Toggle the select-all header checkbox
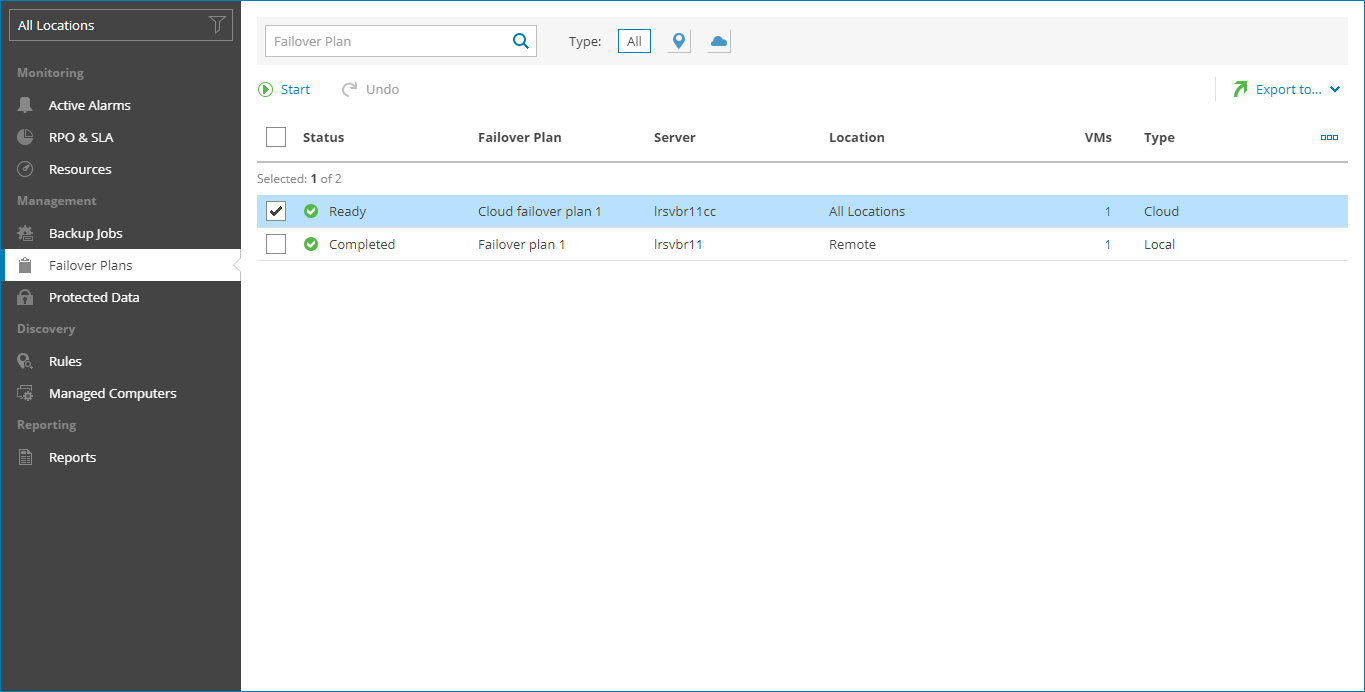 (276, 137)
